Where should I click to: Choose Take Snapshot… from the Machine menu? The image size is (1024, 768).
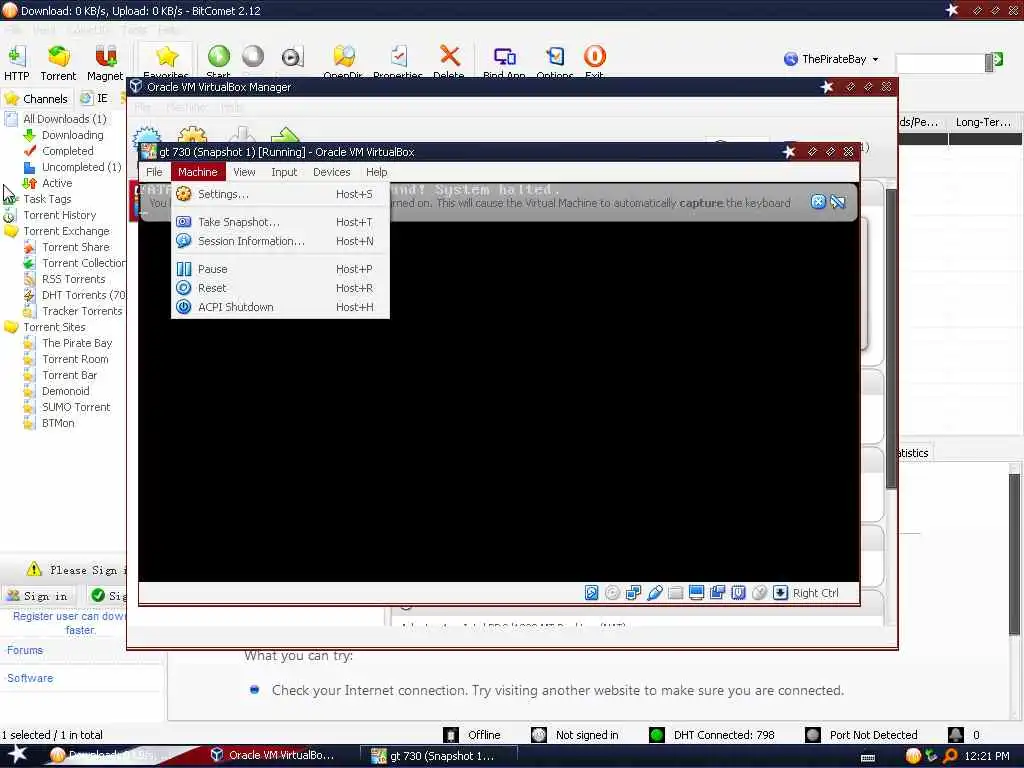pos(280,222)
